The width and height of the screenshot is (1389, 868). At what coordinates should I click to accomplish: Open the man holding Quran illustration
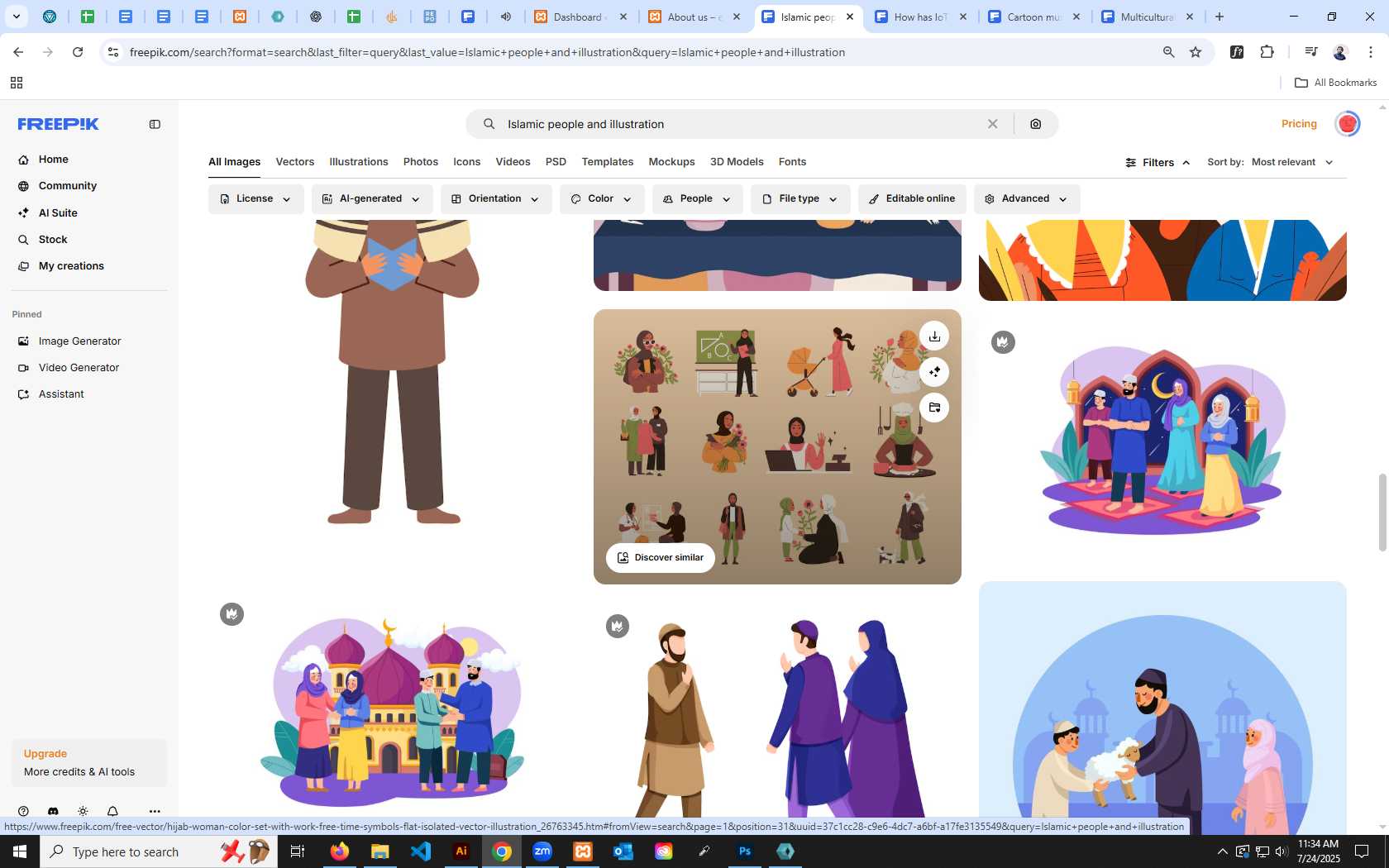pyautogui.click(x=392, y=372)
